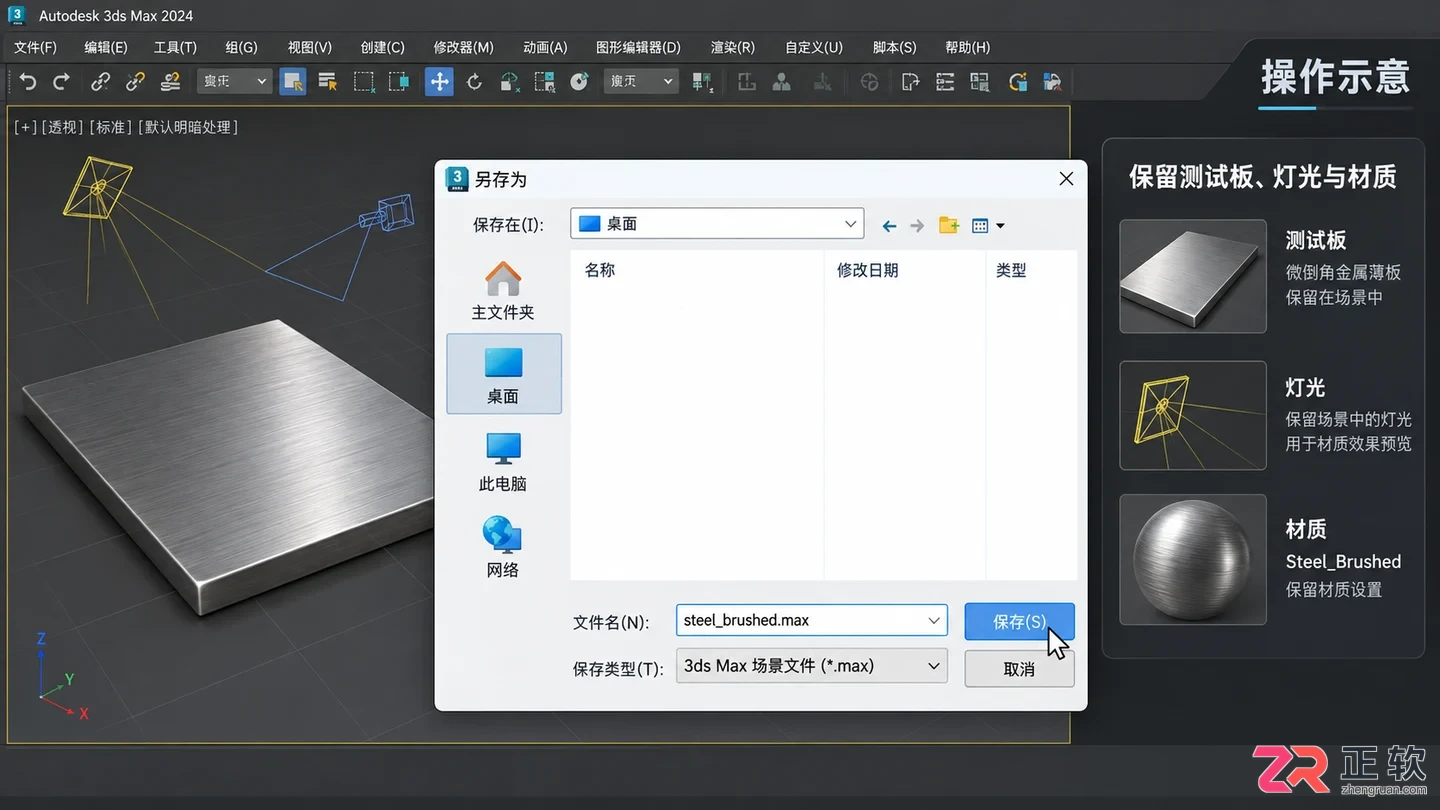Undo the last scene operation
The image size is (1440, 810).
[28, 82]
